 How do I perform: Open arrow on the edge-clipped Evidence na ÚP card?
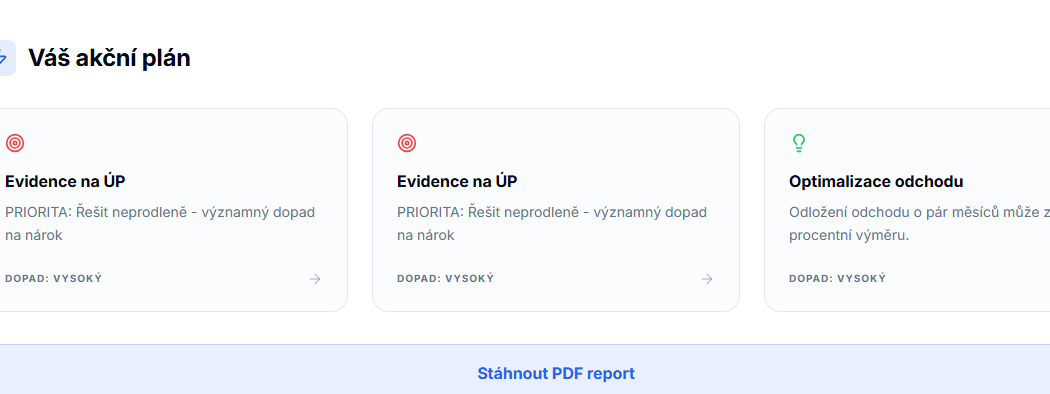pos(315,279)
